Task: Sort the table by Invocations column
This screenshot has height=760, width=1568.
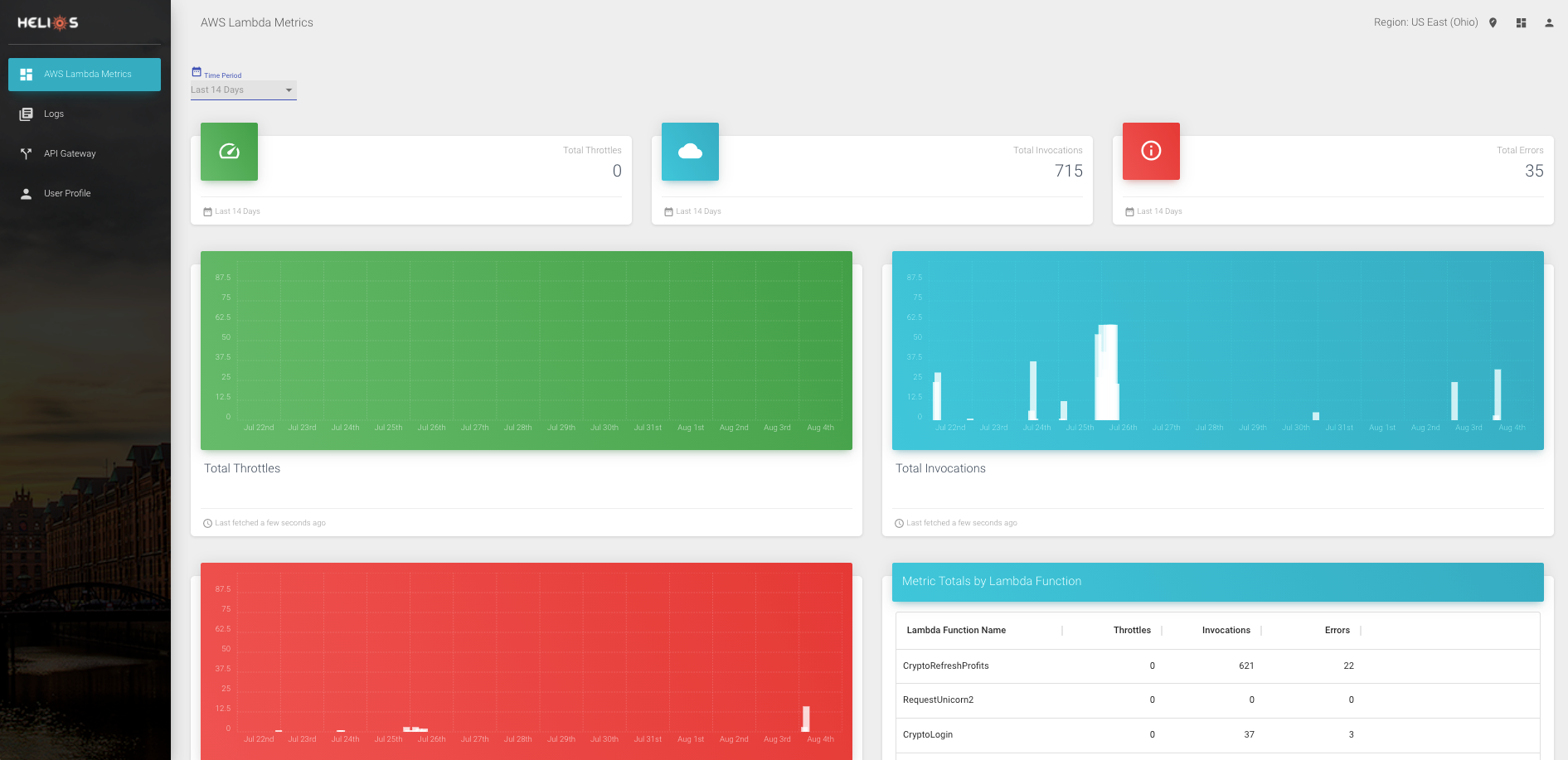Action: (1226, 630)
